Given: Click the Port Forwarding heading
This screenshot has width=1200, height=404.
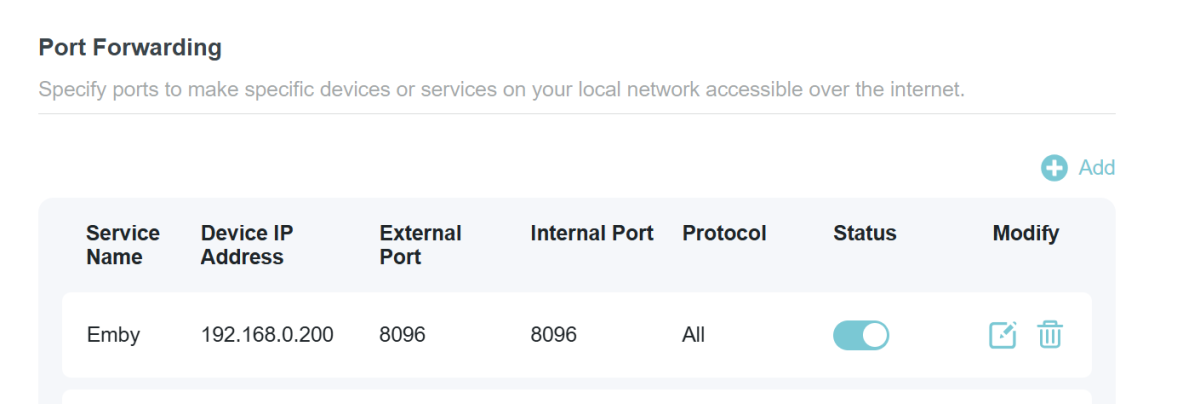Looking at the screenshot, I should (x=130, y=47).
